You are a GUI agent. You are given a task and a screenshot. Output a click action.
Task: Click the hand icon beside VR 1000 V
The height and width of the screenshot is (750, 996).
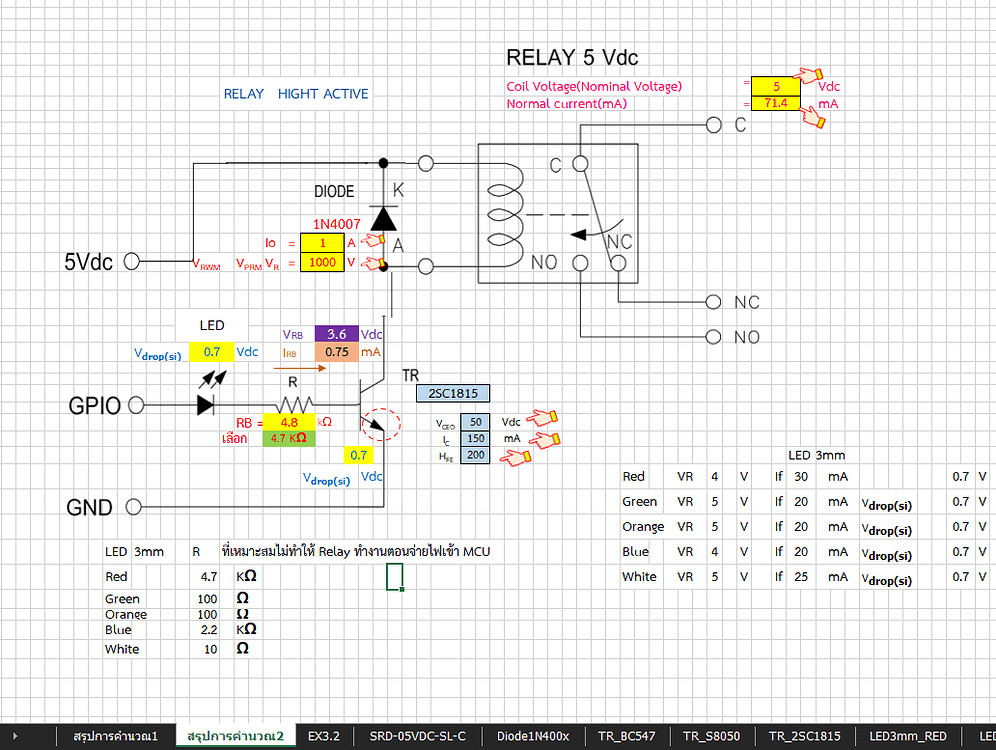tap(374, 263)
